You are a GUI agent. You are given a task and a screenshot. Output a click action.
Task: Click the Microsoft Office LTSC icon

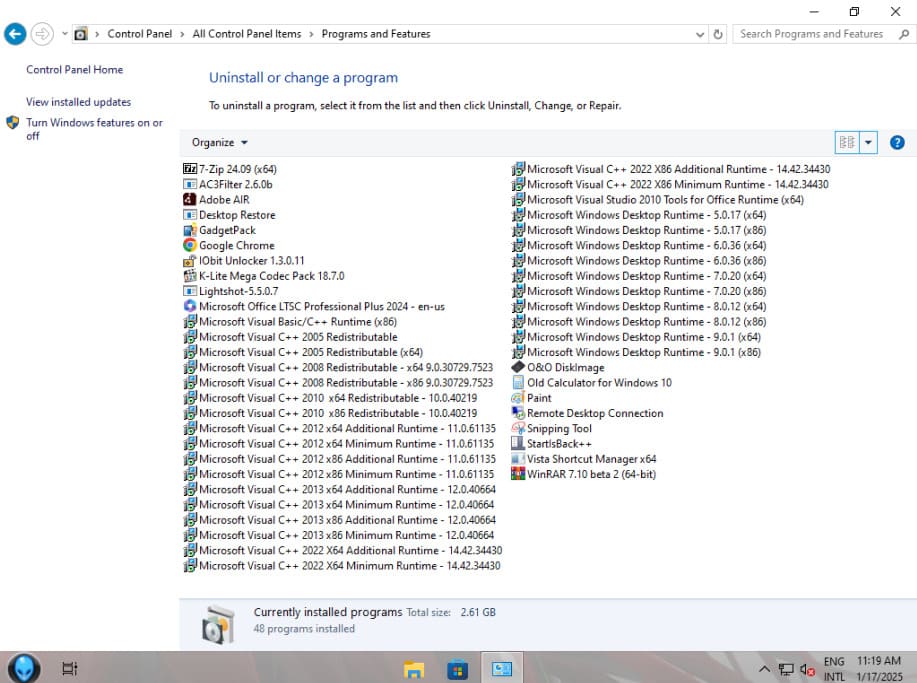pos(189,306)
